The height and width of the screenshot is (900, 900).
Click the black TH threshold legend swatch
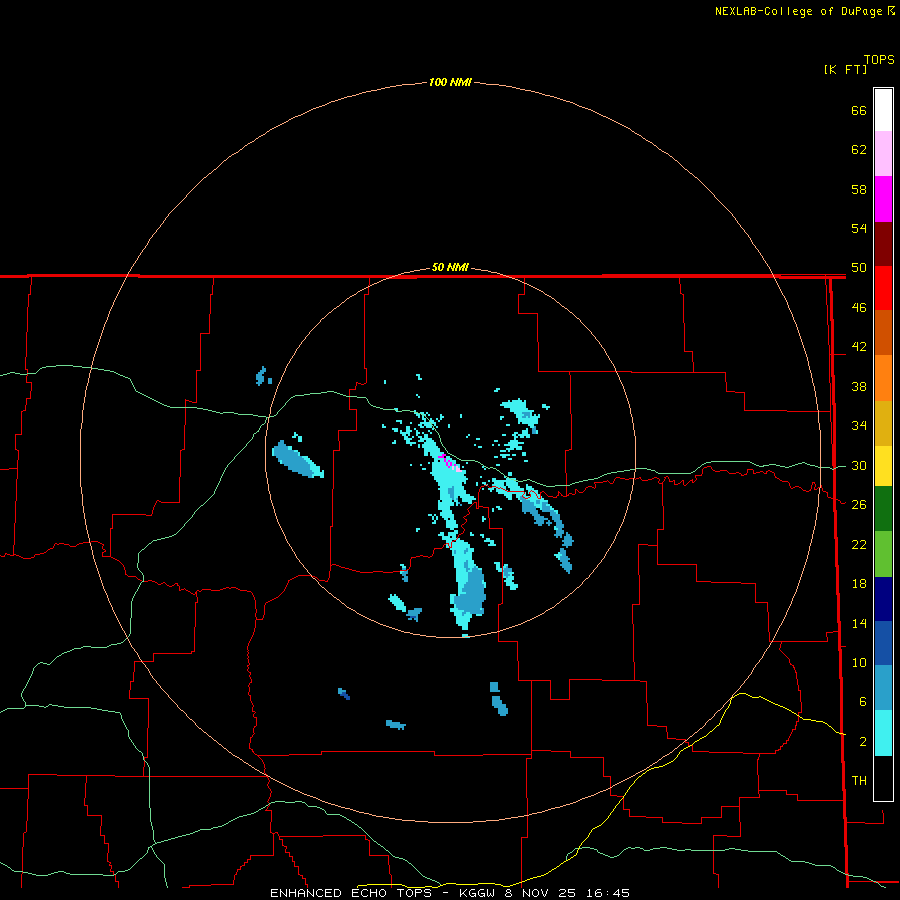point(883,778)
